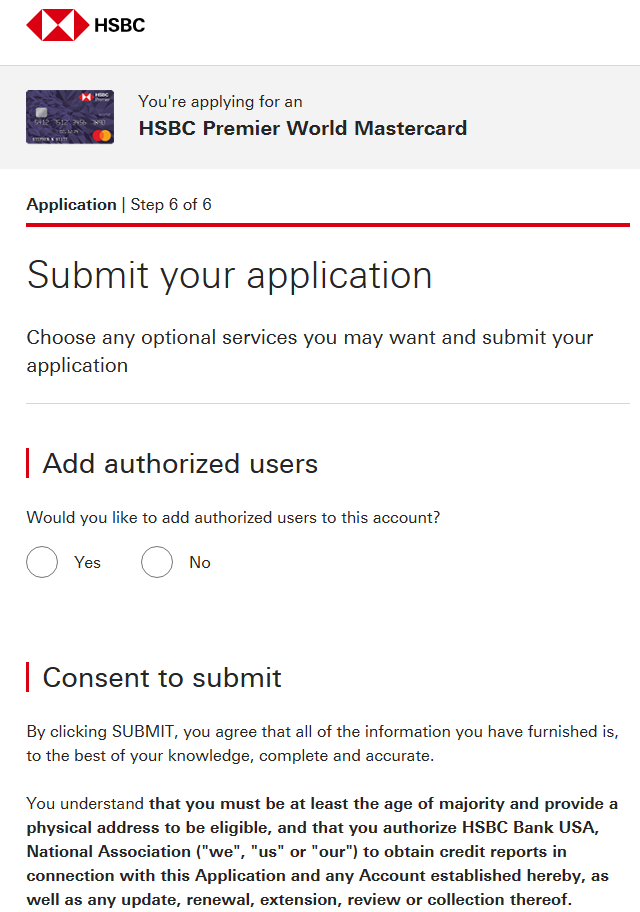Click the bold age of majority paragraph
The height and width of the screenshot is (912, 640).
(x=322, y=851)
